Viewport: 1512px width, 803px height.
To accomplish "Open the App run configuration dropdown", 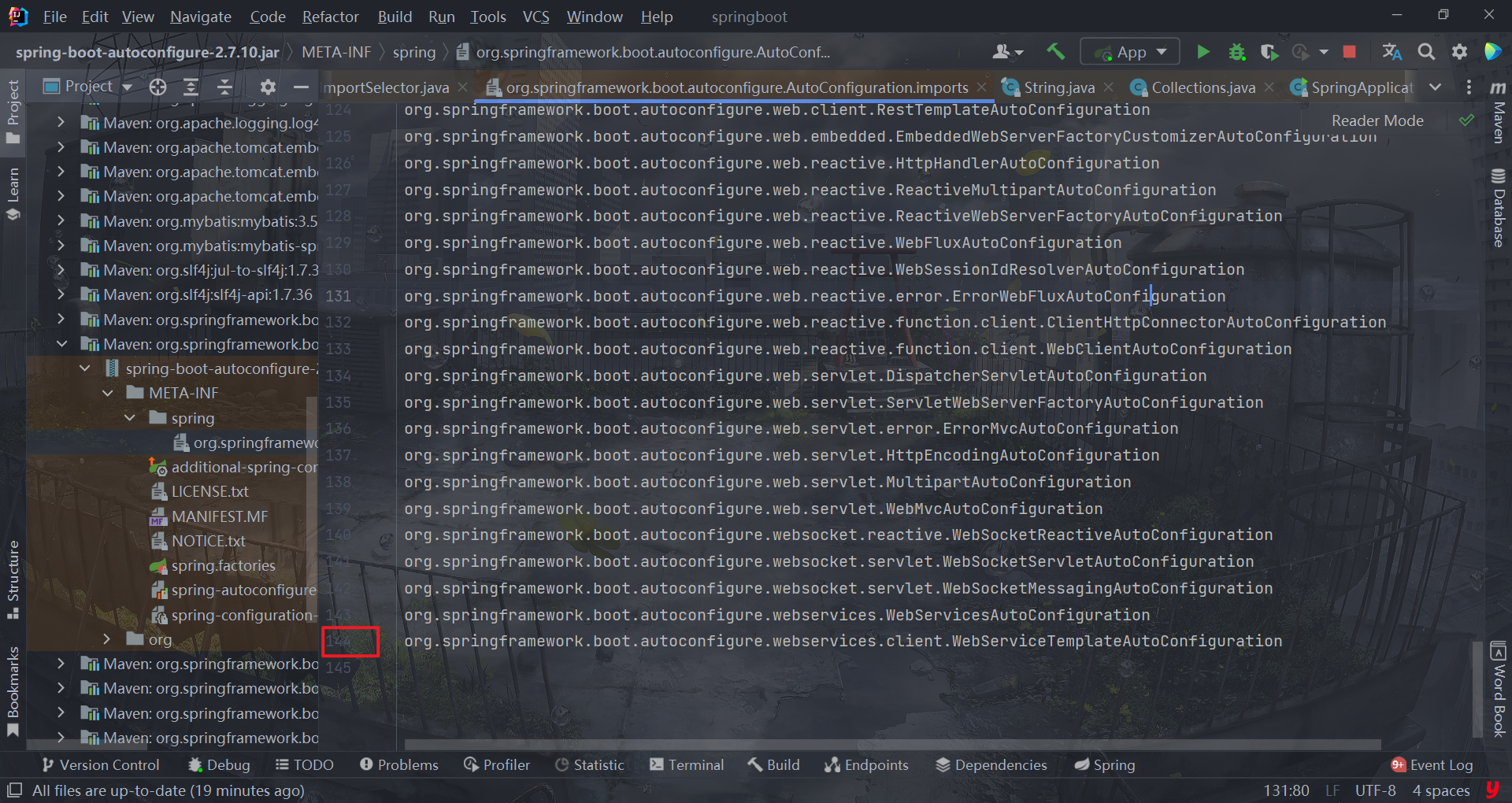I will (x=1130, y=52).
